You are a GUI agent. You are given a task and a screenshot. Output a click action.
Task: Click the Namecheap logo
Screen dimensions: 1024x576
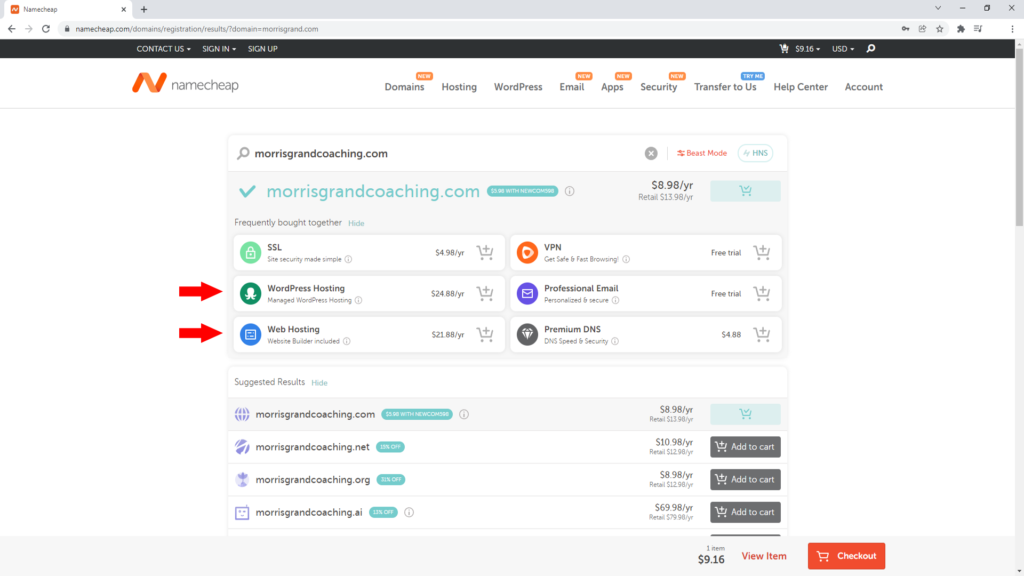185,84
